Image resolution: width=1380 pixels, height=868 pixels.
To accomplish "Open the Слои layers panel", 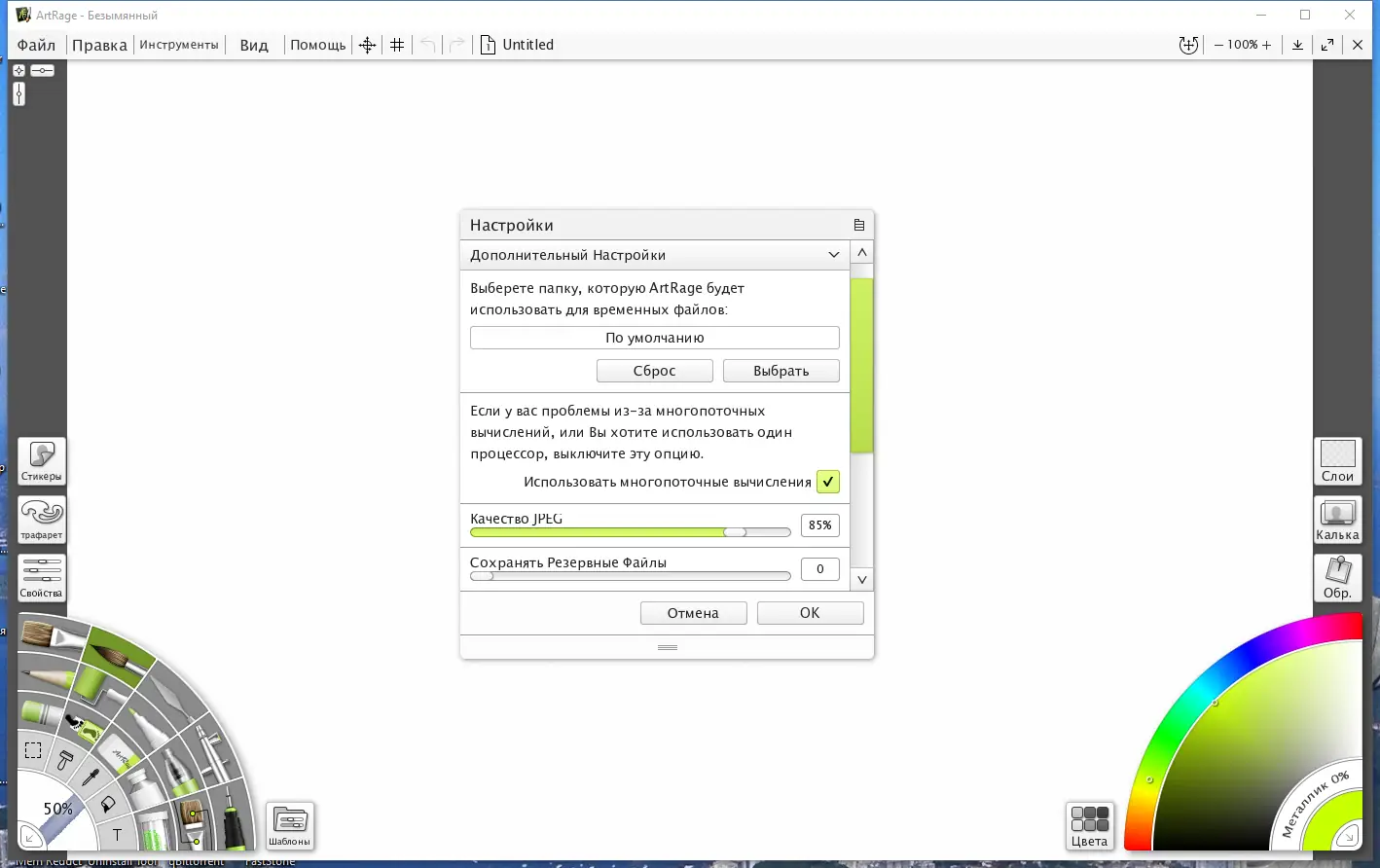I will [x=1337, y=461].
